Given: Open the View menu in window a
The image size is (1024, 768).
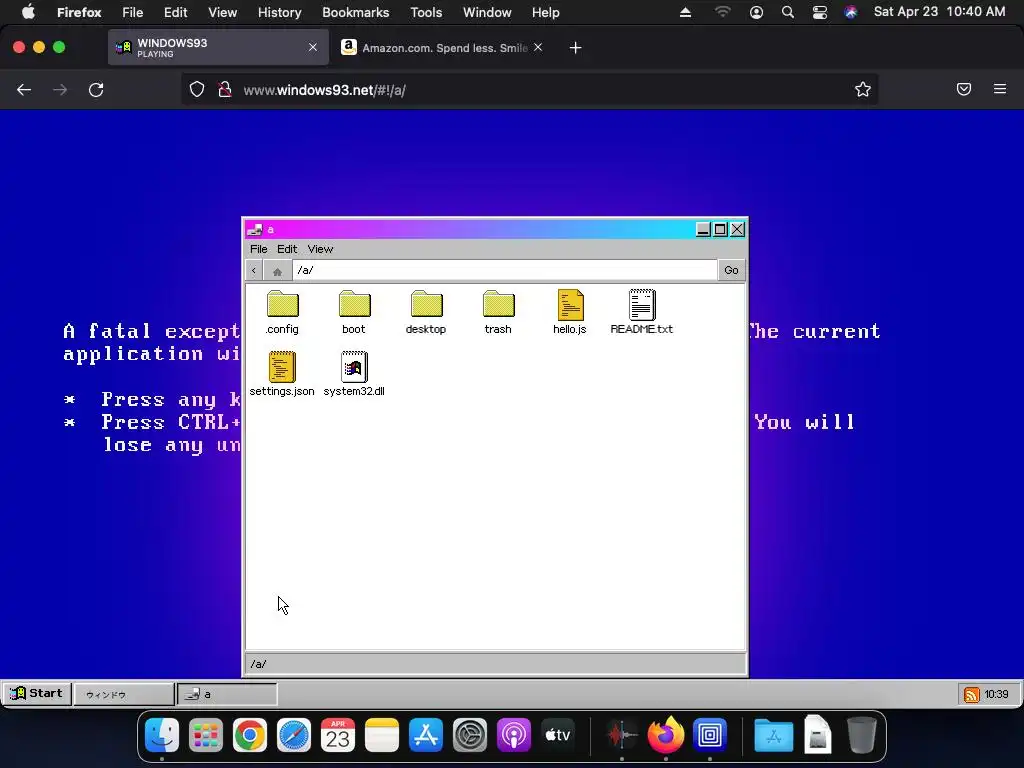Looking at the screenshot, I should (320, 249).
